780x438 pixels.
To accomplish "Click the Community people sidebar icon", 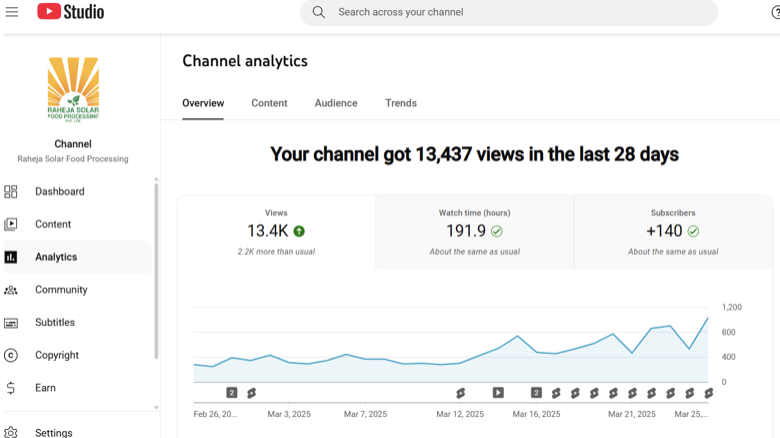I will point(10,290).
